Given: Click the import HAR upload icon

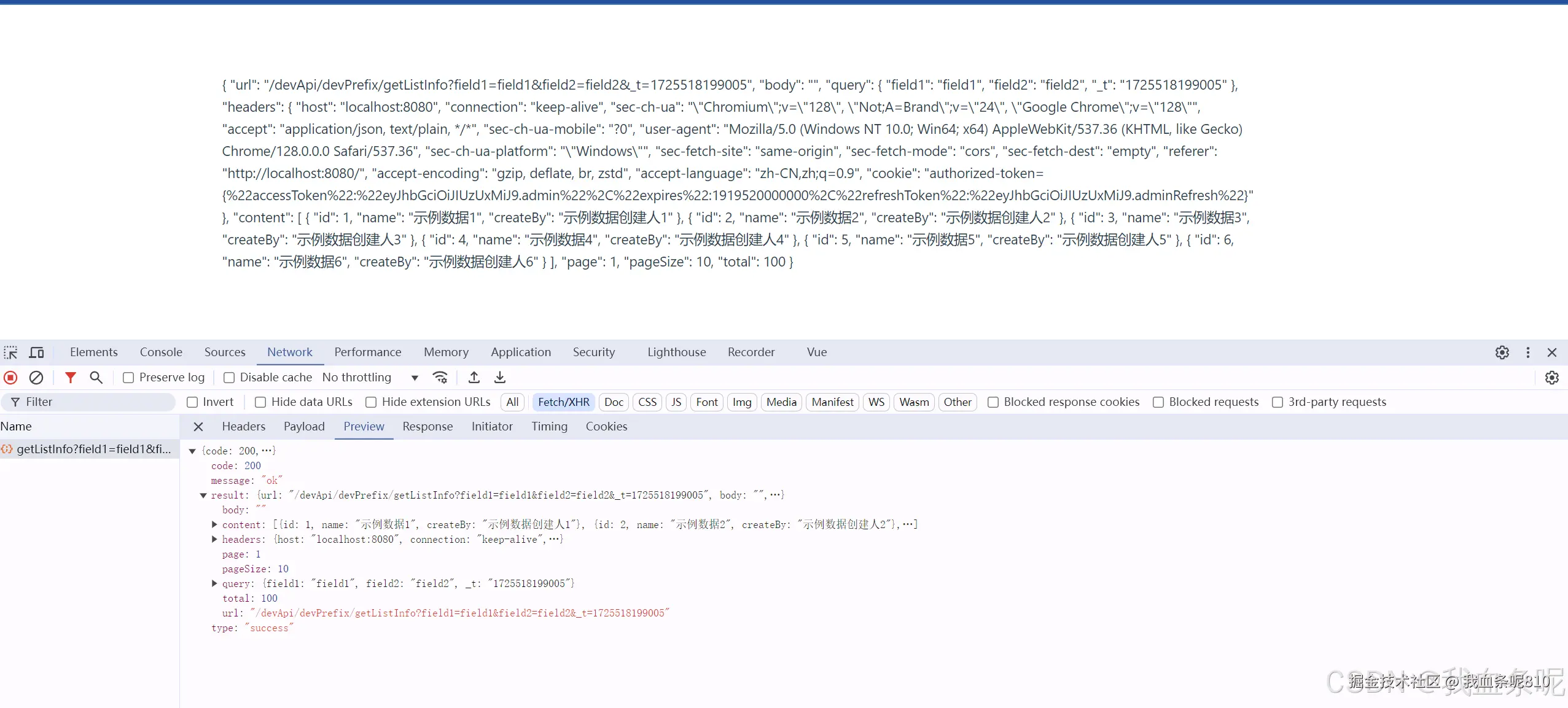Looking at the screenshot, I should click(x=474, y=378).
